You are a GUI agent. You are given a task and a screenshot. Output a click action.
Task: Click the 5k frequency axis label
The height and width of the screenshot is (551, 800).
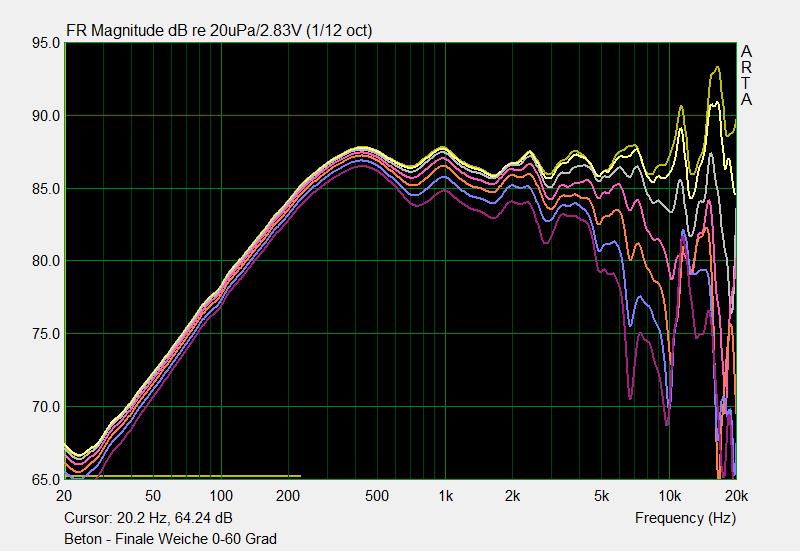coord(602,496)
